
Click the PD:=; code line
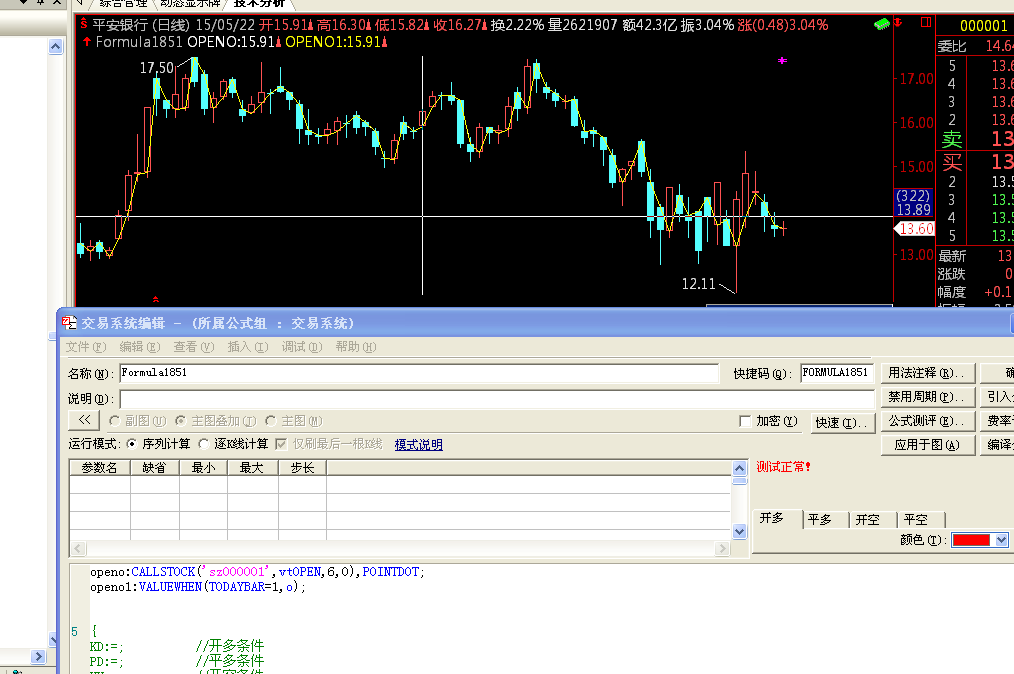[106, 661]
